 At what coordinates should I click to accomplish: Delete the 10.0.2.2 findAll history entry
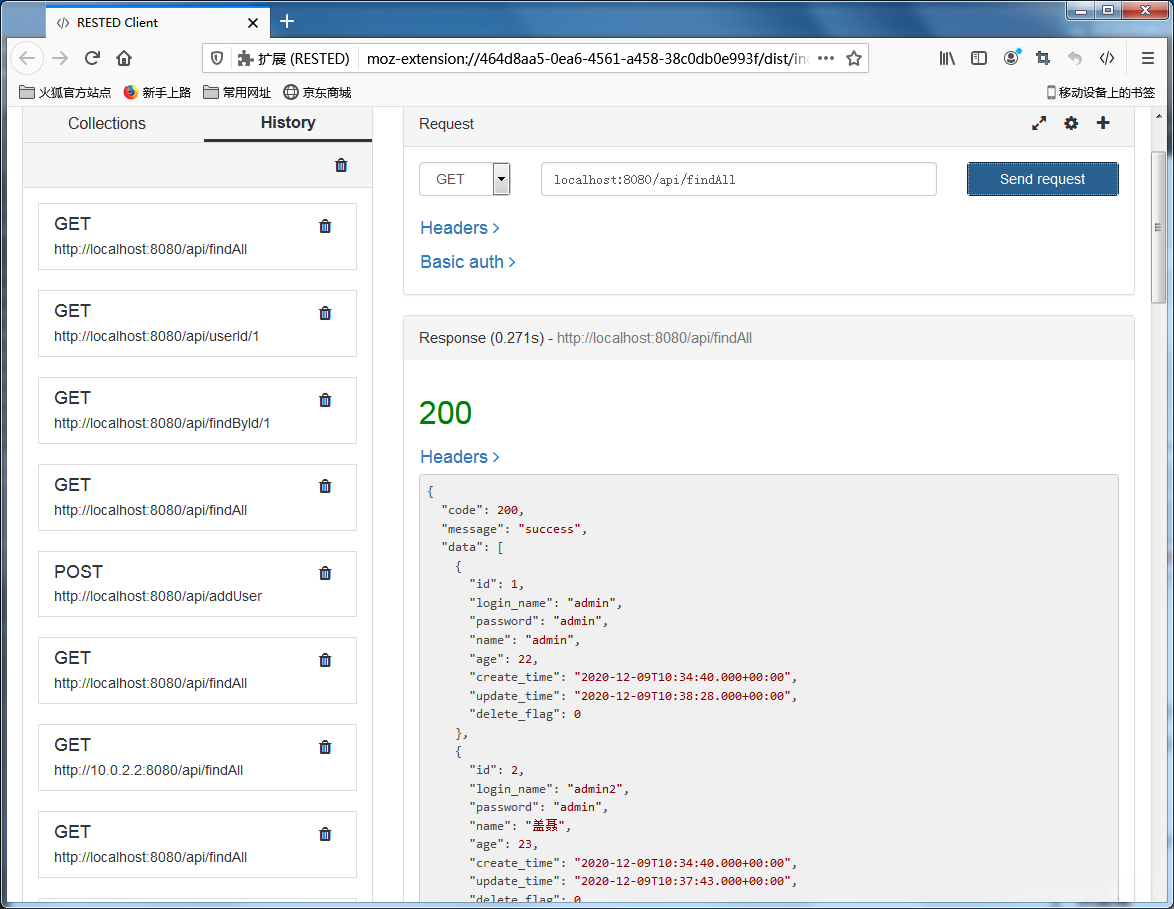(325, 748)
